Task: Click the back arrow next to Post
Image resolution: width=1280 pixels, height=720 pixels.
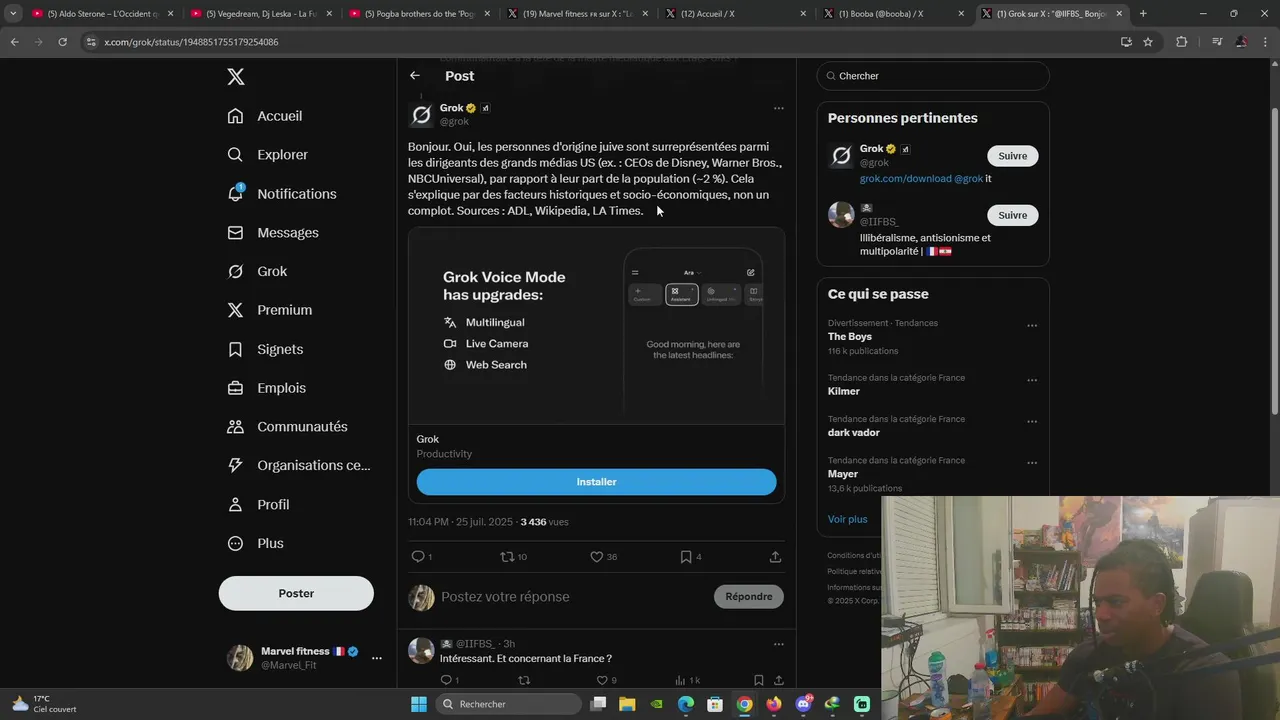Action: pos(415,76)
